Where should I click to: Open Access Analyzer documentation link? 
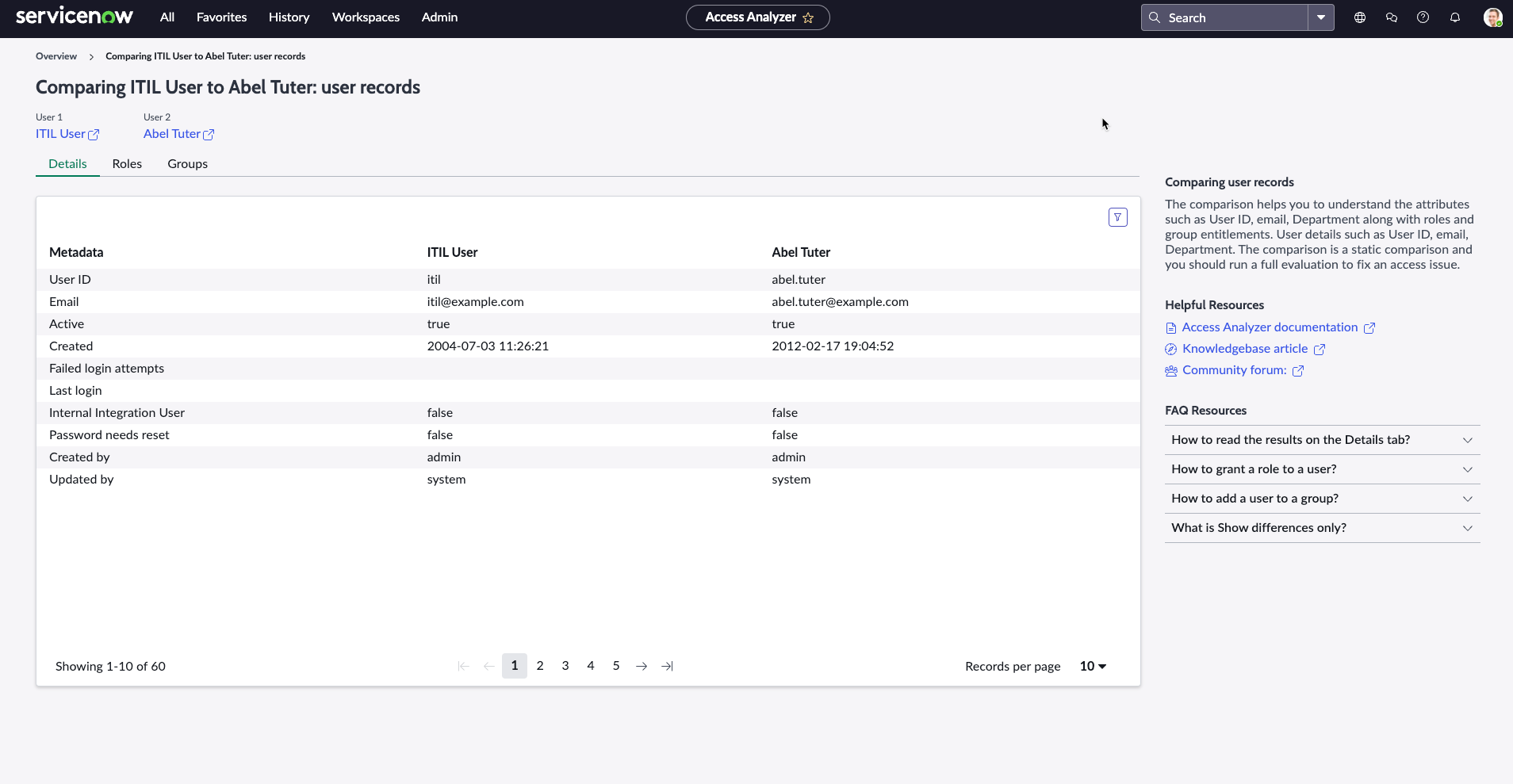[1270, 327]
